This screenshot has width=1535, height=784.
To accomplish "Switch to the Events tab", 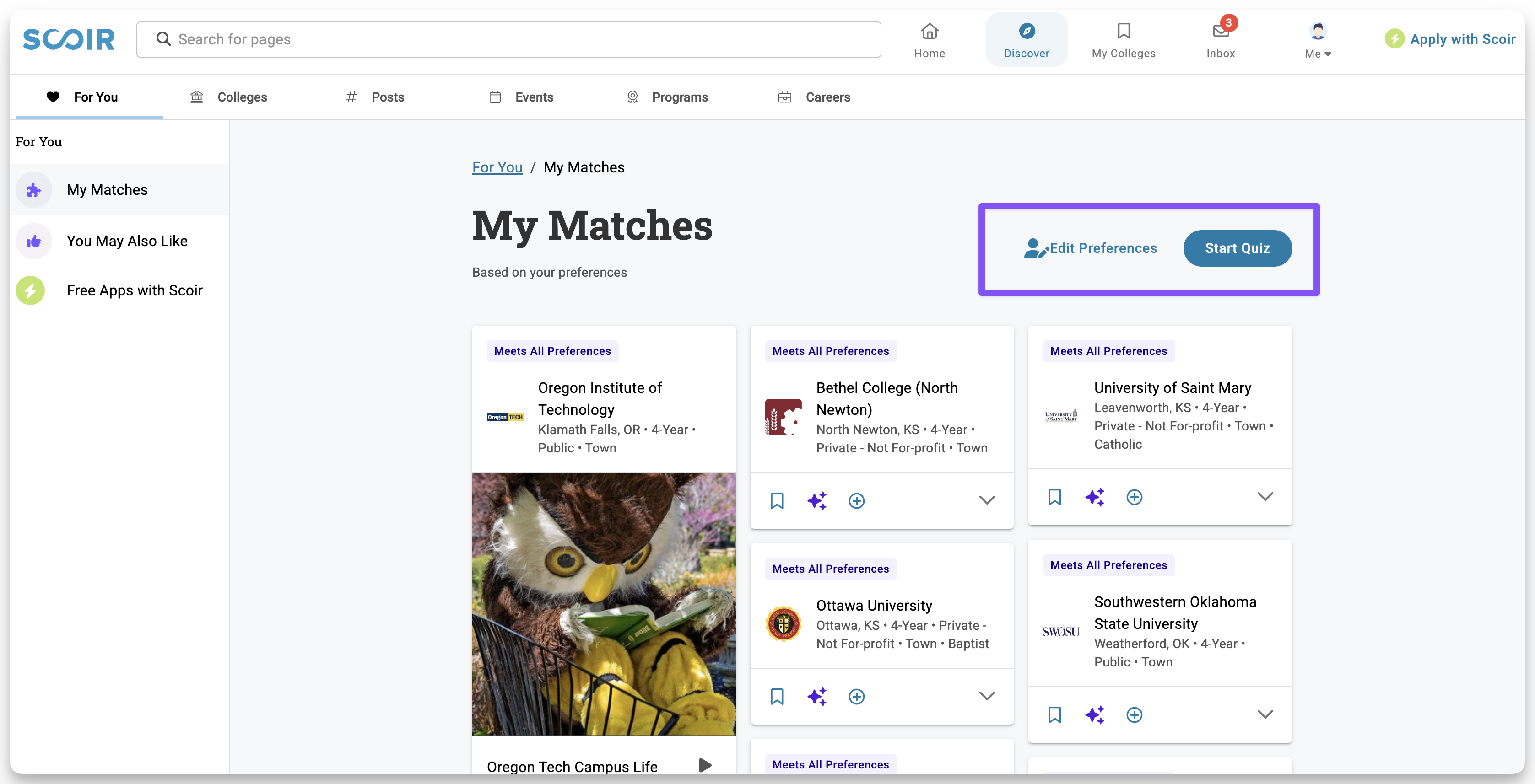I will click(521, 97).
